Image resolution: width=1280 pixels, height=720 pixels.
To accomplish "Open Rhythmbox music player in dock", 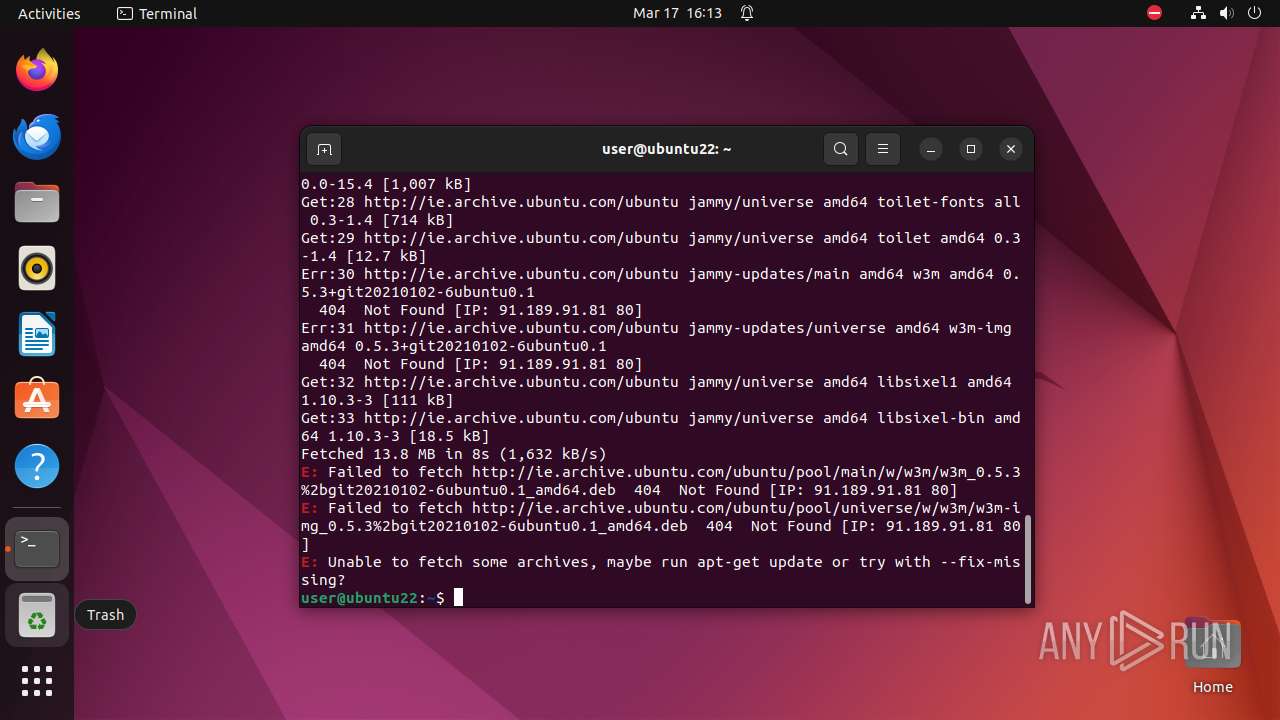I will pyautogui.click(x=37, y=268).
